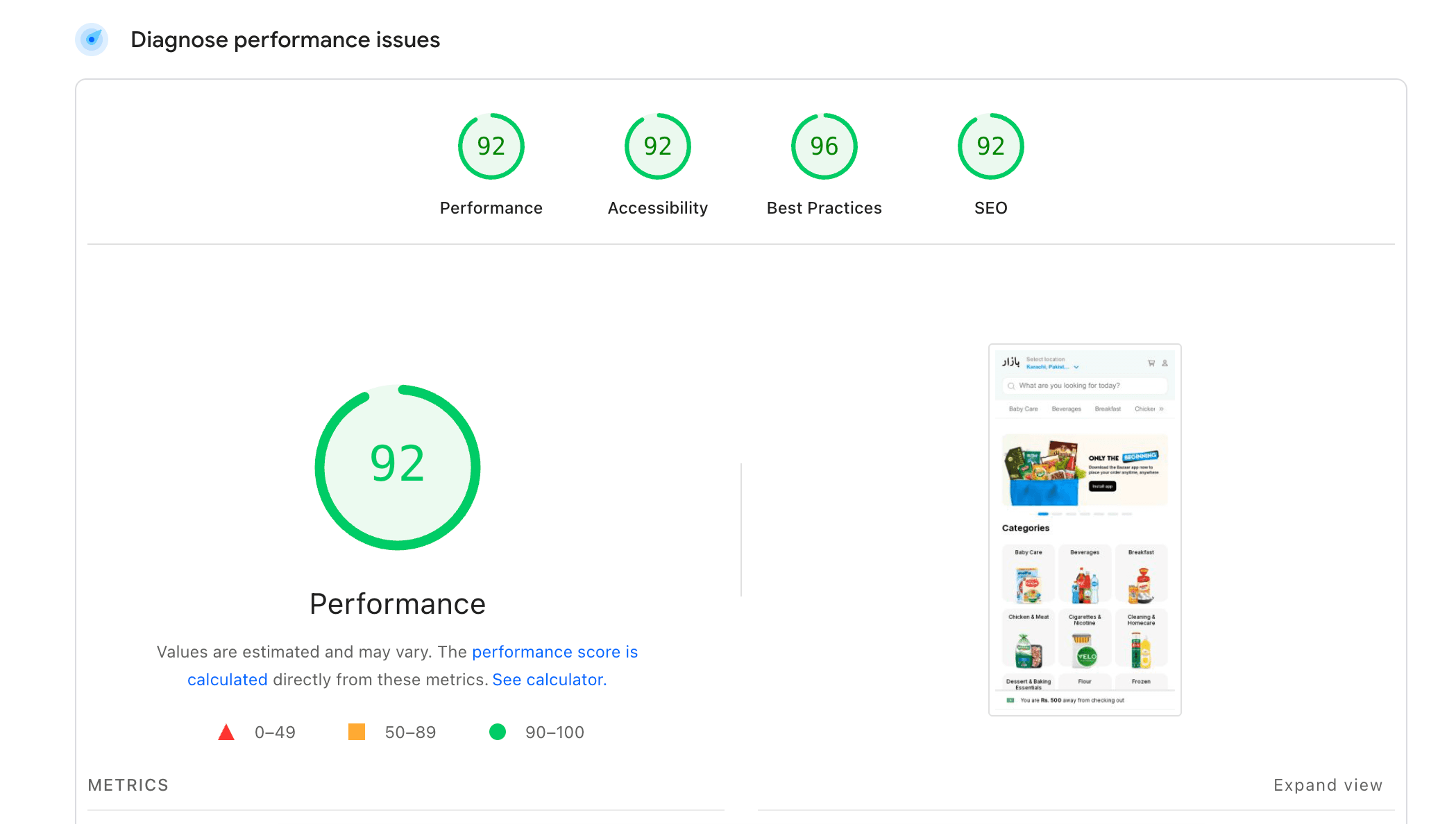Click the METRICS section label
Screen dimensions: 1456x824
(128, 785)
